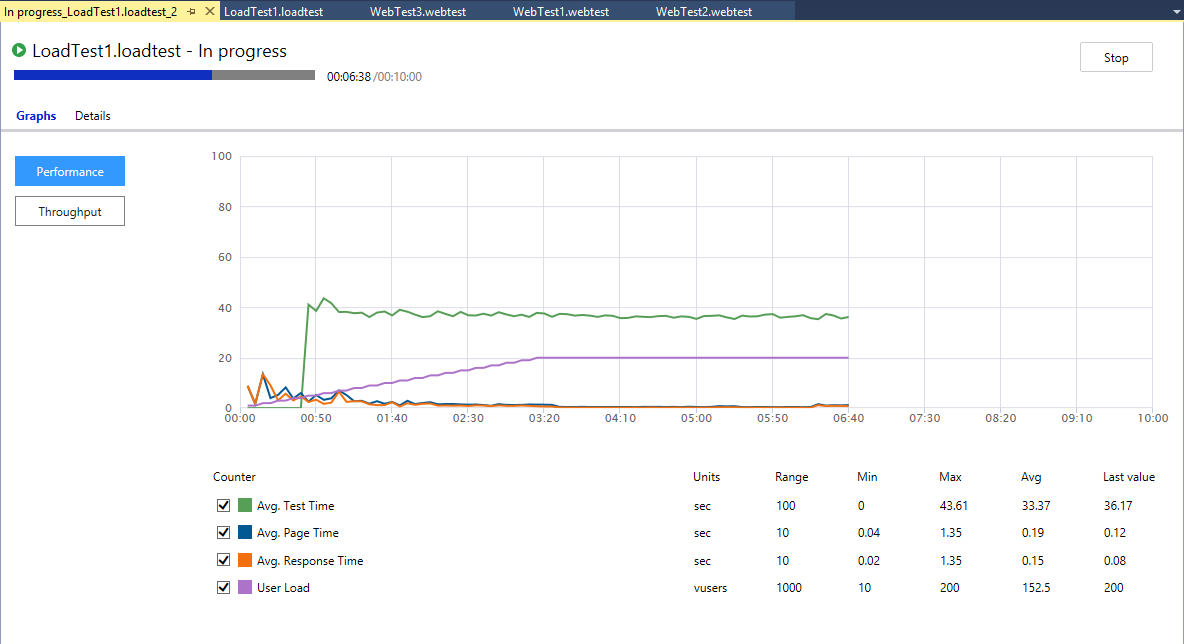Click the load test progress bar
1184x644 pixels.
pos(164,75)
